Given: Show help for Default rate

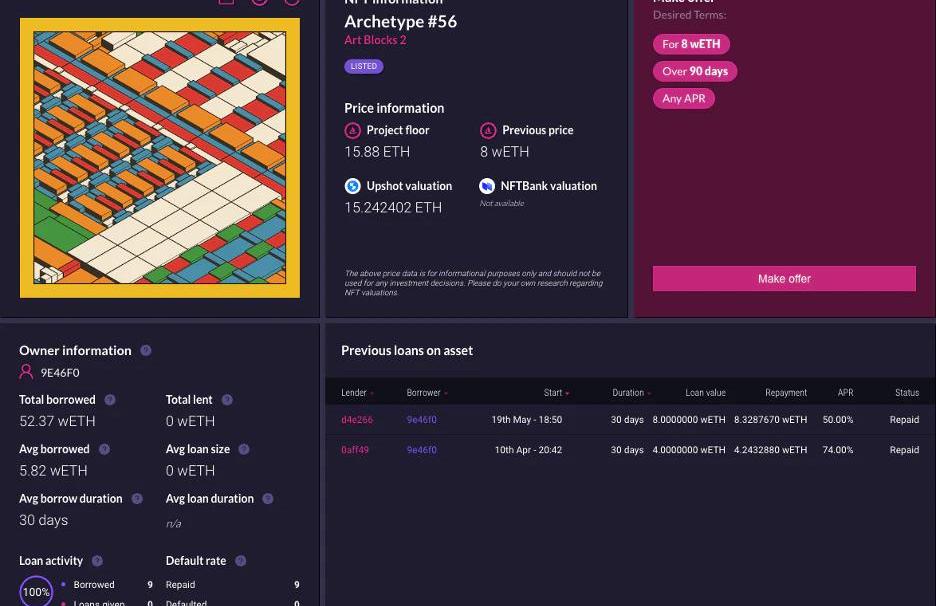Looking at the screenshot, I should [241, 561].
